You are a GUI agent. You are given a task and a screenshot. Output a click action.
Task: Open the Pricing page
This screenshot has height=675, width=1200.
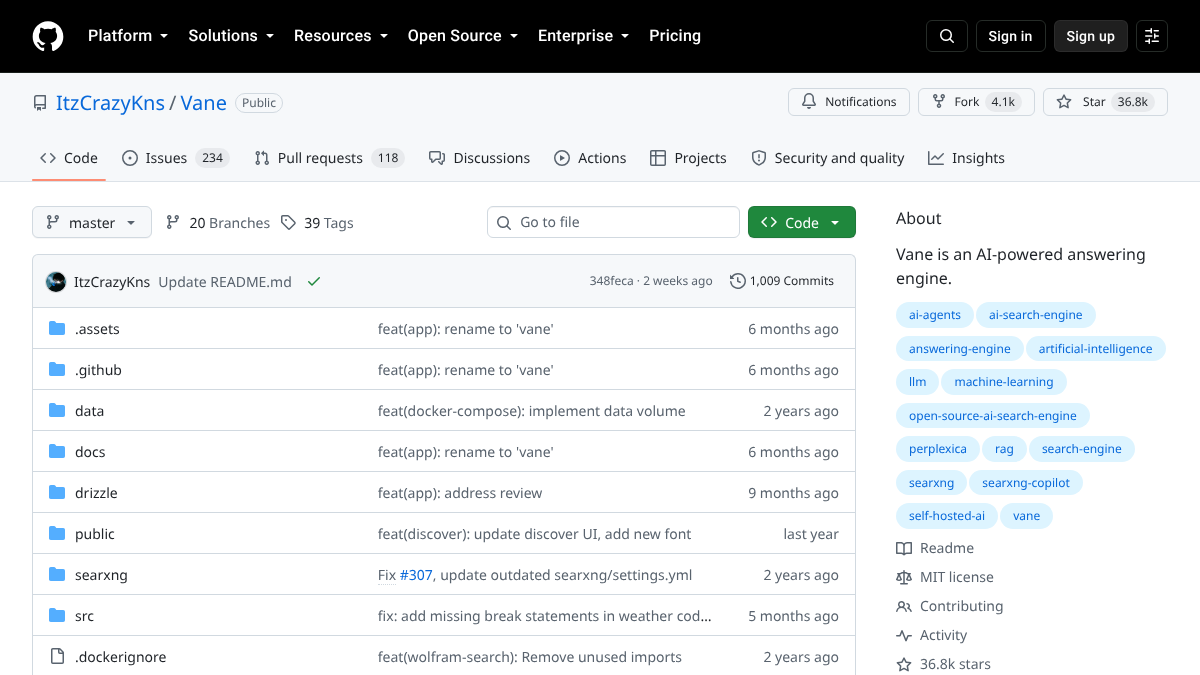click(x=675, y=36)
